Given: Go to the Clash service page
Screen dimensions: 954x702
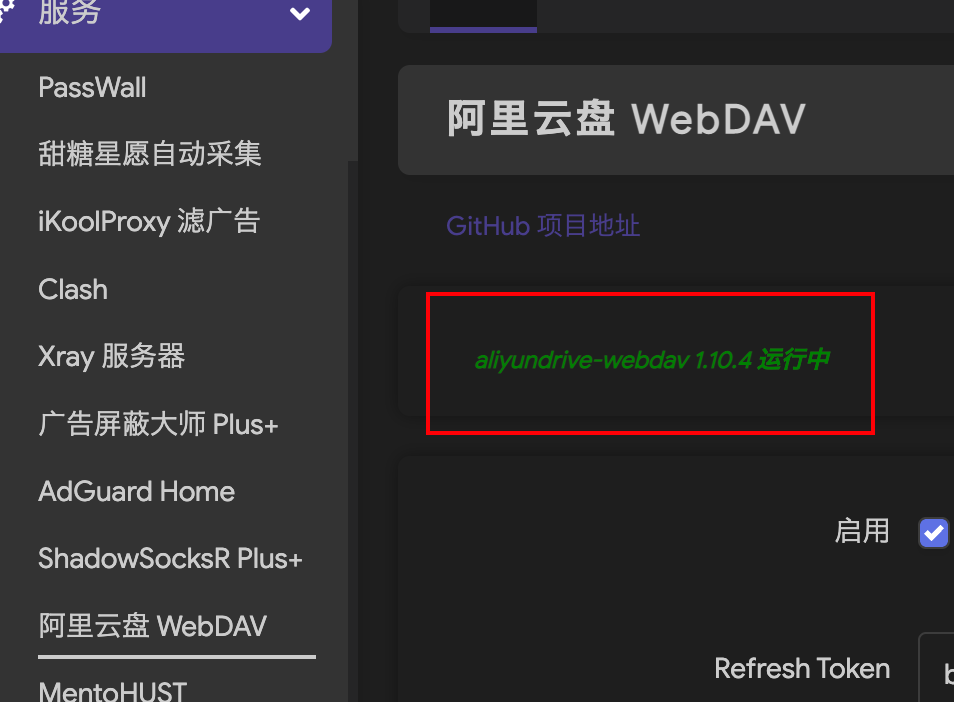Looking at the screenshot, I should [x=73, y=290].
